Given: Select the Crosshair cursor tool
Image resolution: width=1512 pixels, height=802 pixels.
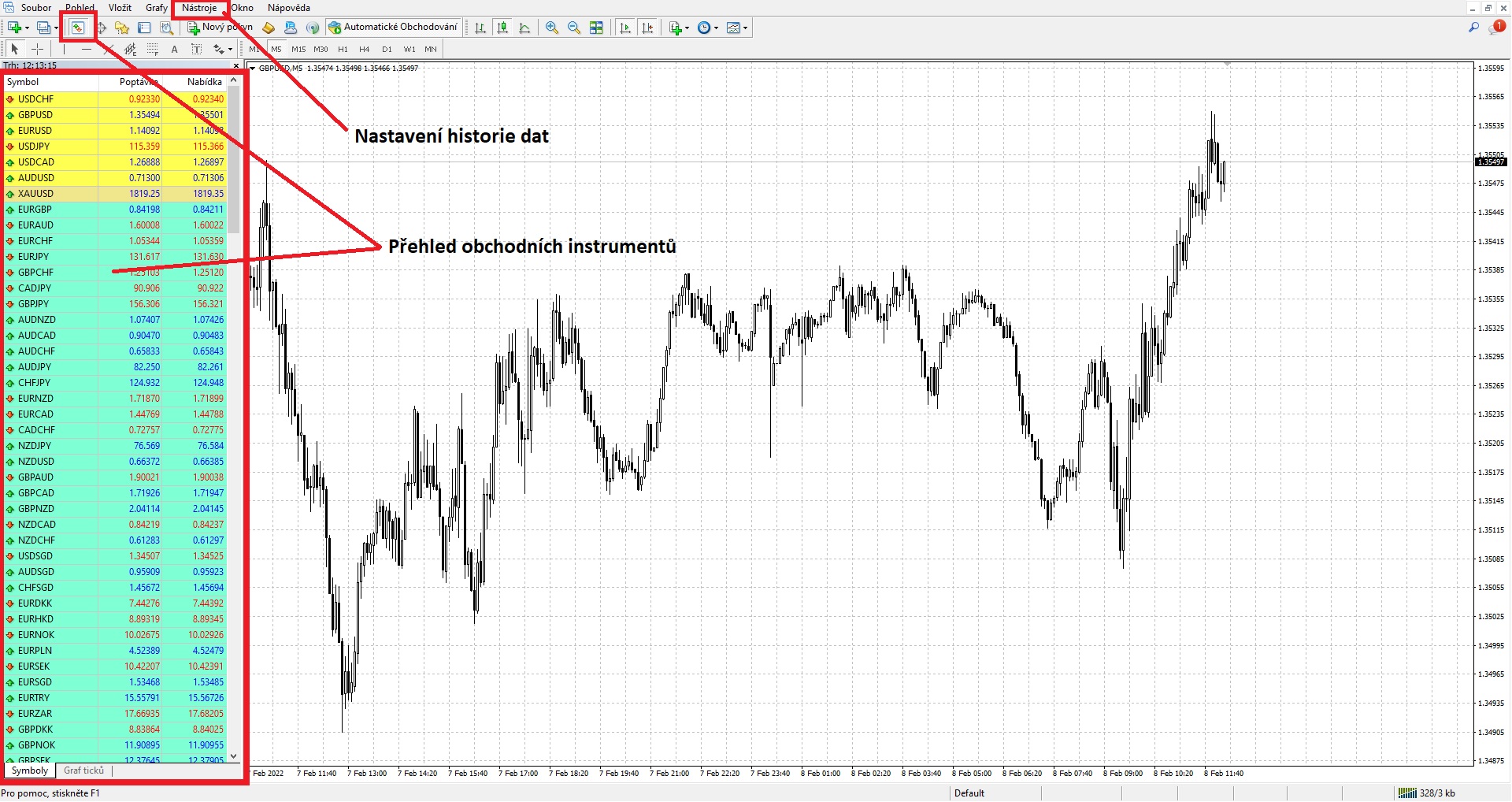Looking at the screenshot, I should (37, 49).
